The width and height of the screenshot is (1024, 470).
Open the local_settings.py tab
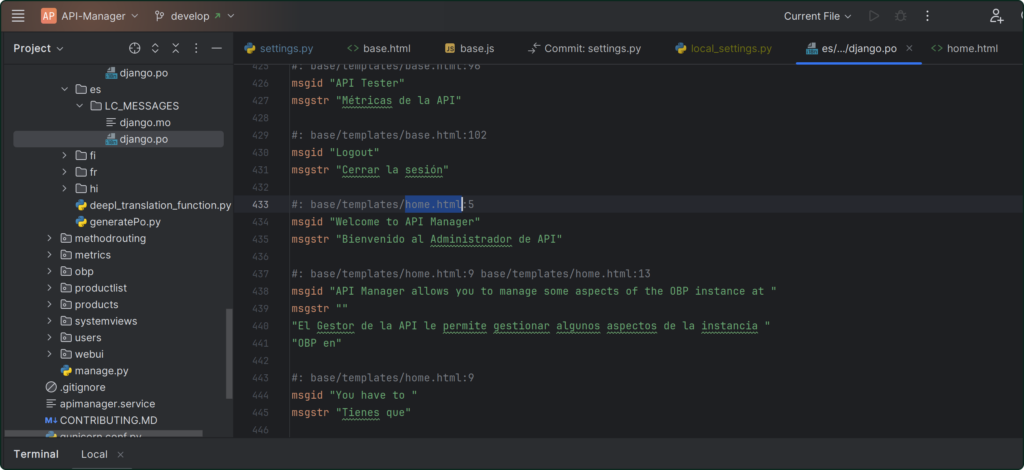pyautogui.click(x=723, y=48)
